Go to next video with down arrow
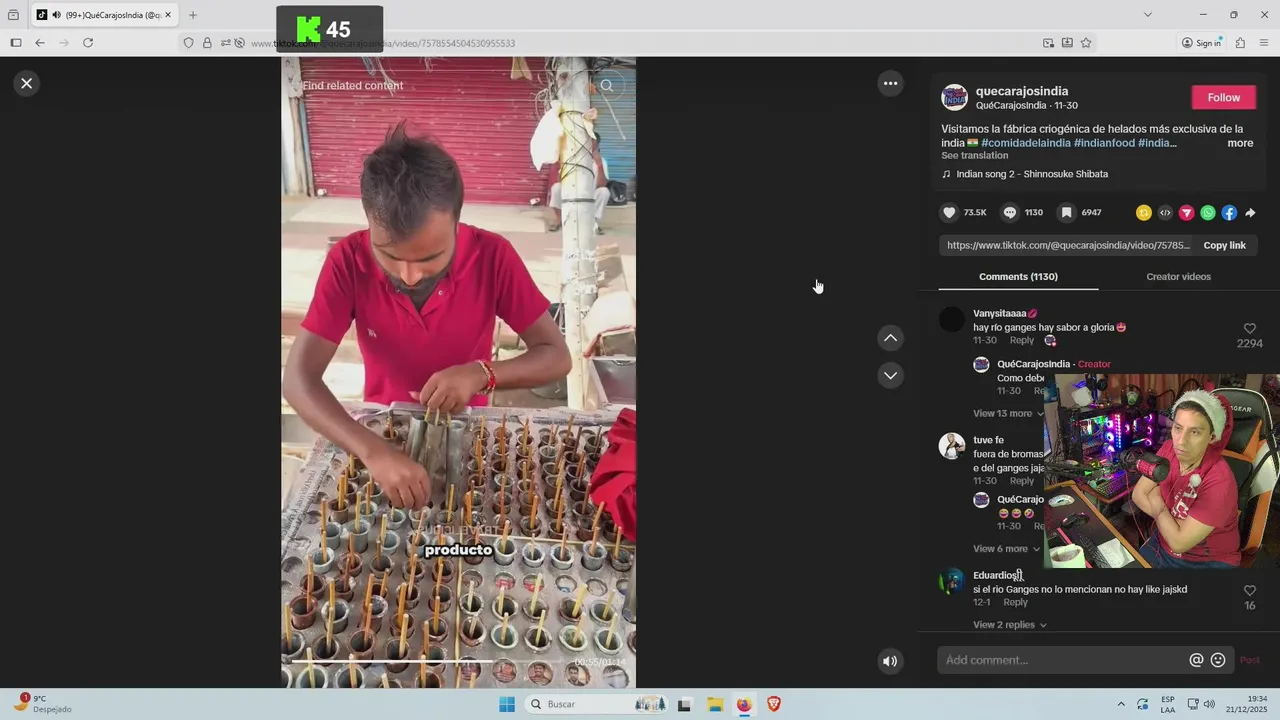 click(x=890, y=375)
